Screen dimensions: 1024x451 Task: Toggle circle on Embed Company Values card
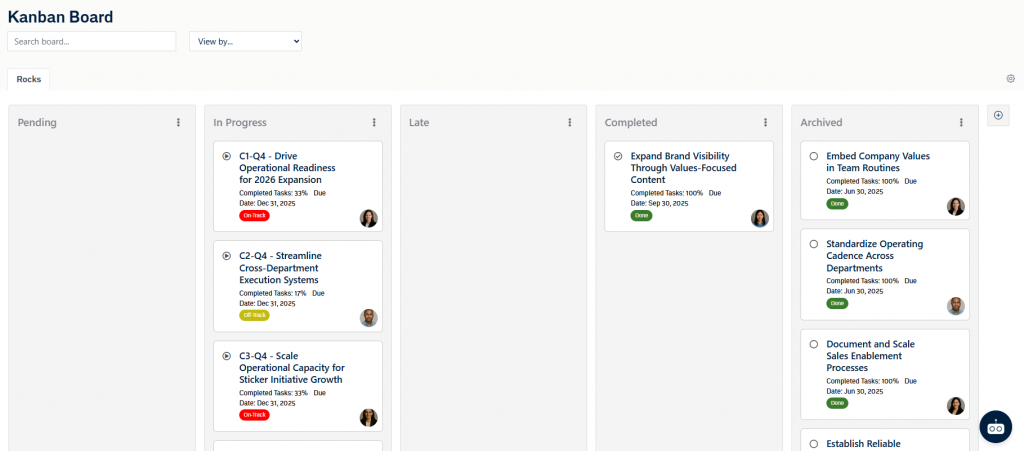pos(814,156)
